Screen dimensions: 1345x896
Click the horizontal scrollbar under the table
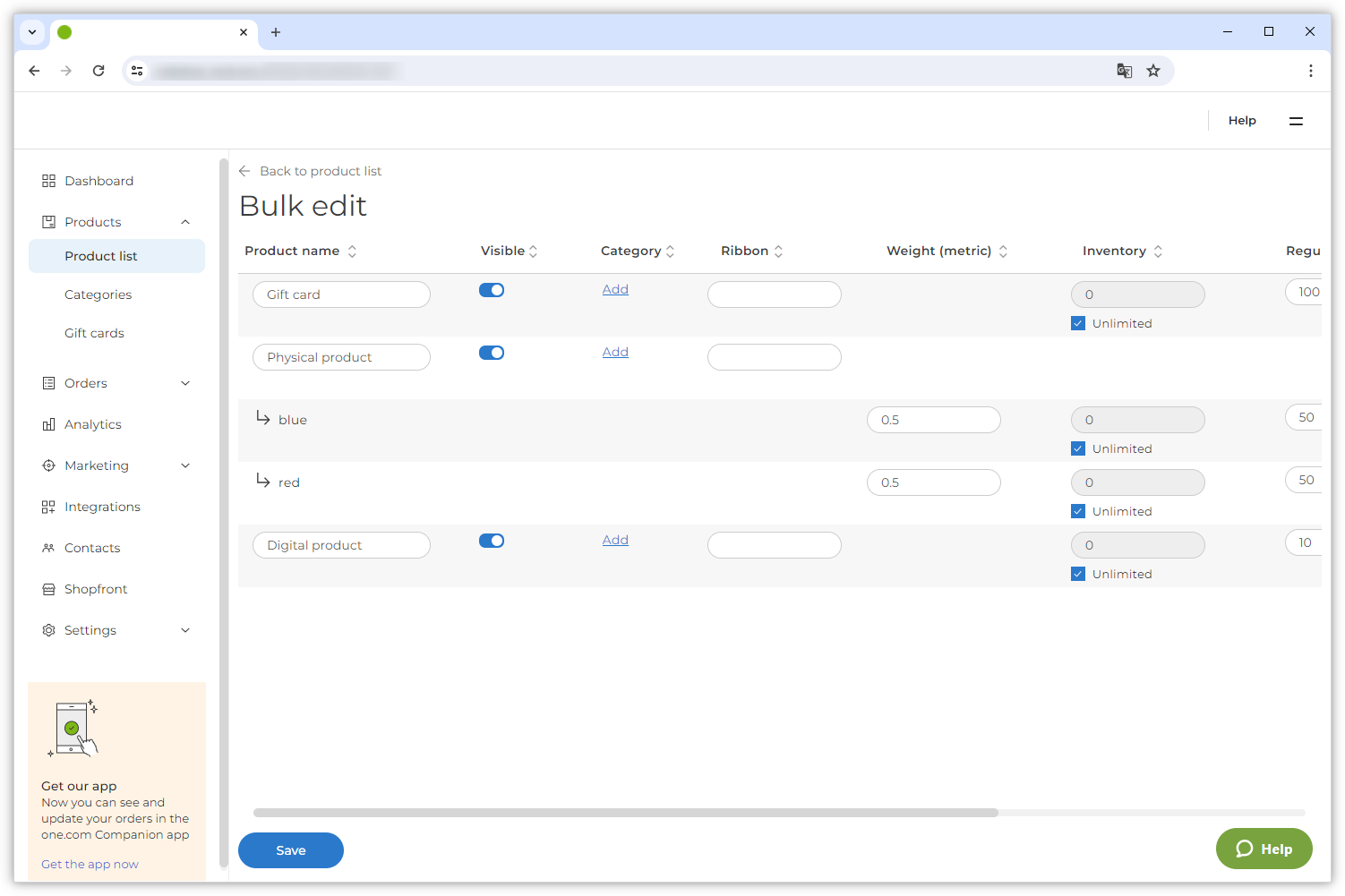coord(625,813)
